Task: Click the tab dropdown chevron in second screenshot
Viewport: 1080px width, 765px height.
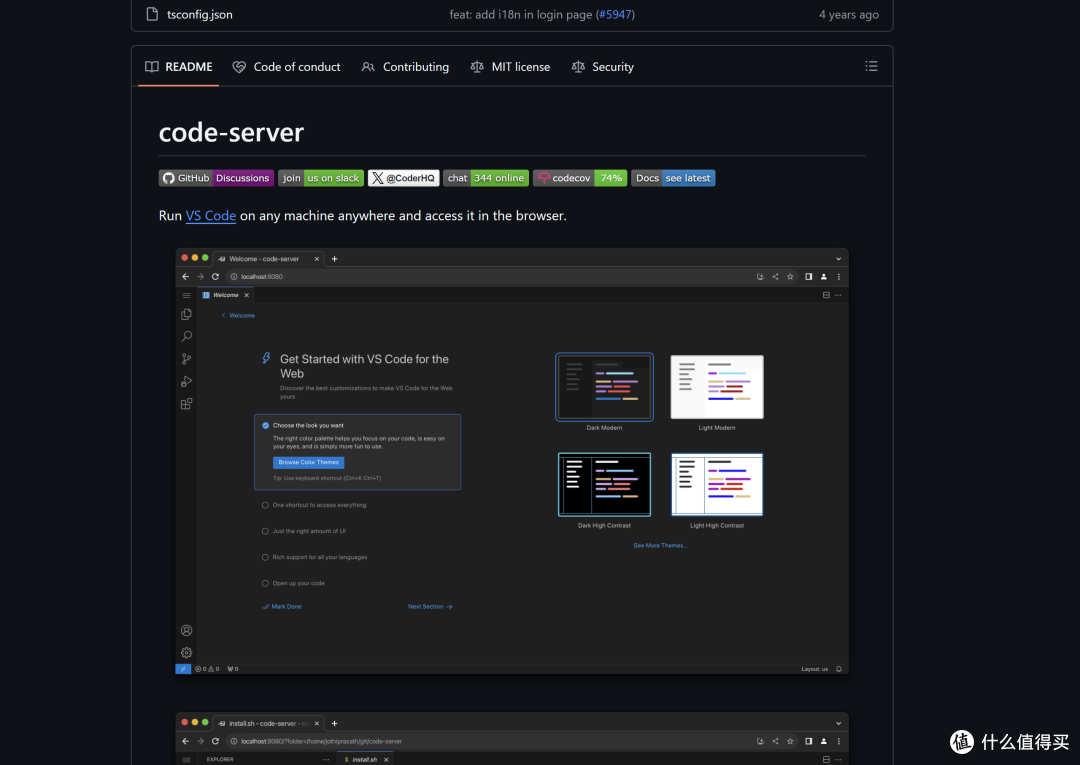Action: click(838, 724)
